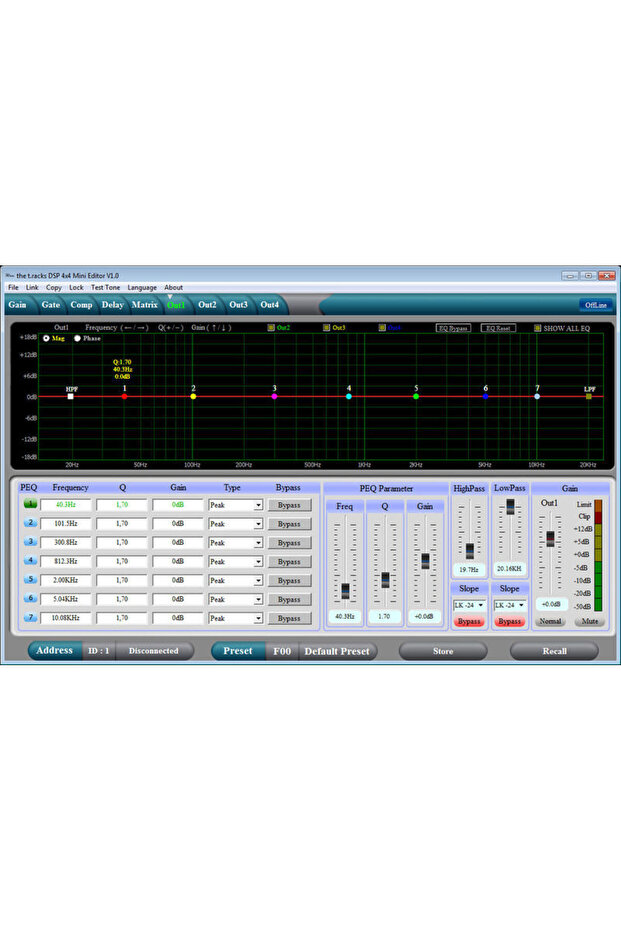The image size is (621, 931).
Task: Select PEQ band 7 number button
Action: tap(30, 618)
